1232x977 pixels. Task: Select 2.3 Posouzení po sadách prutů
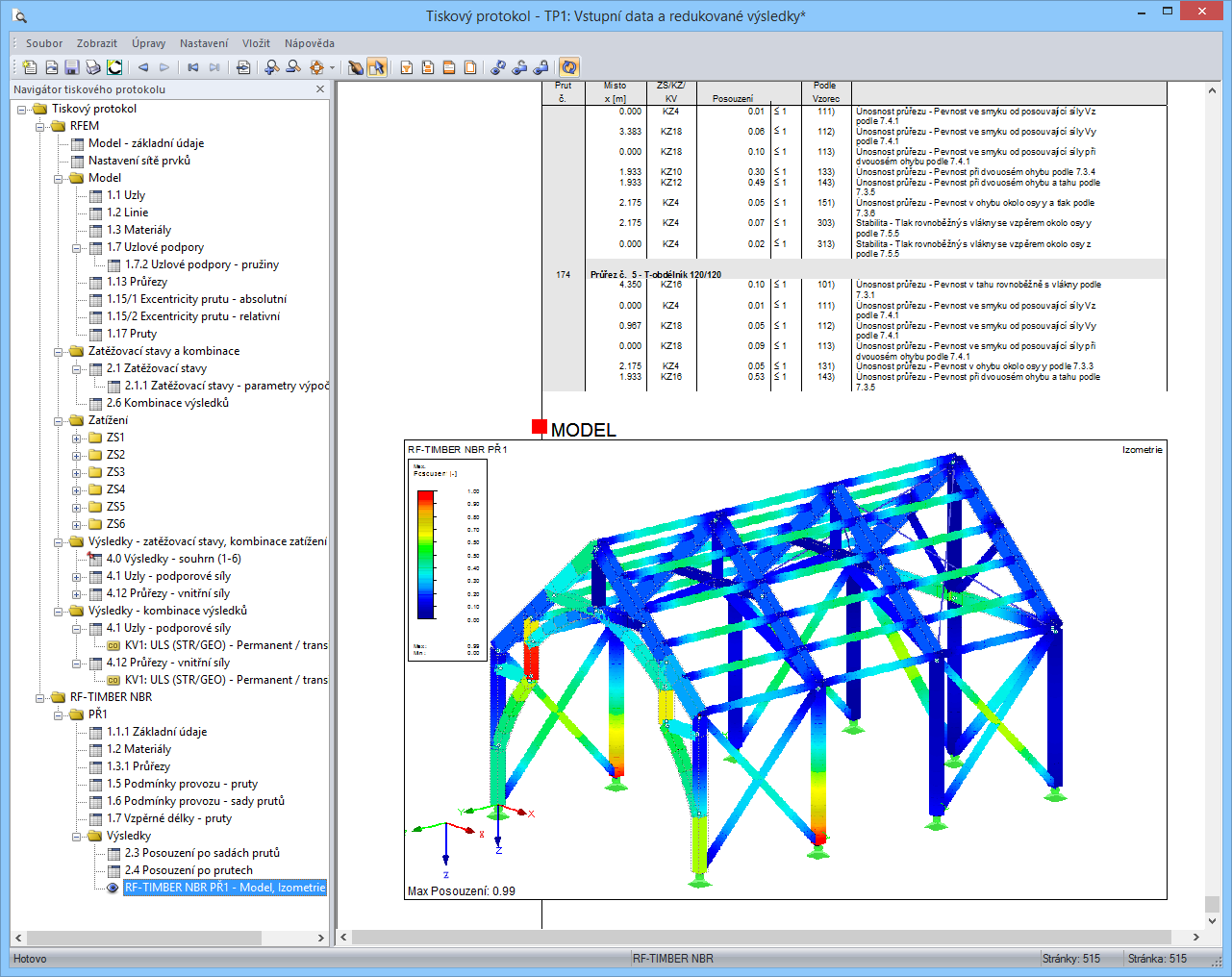(202, 853)
